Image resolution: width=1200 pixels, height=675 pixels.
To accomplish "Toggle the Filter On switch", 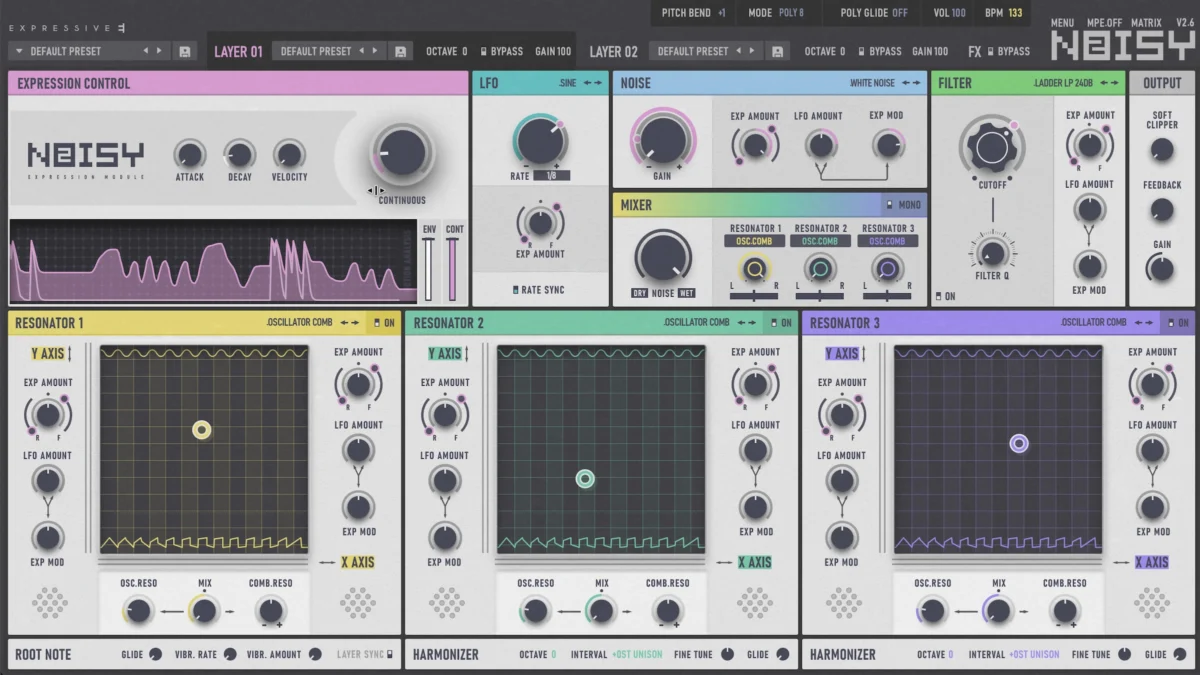I will 945,296.
